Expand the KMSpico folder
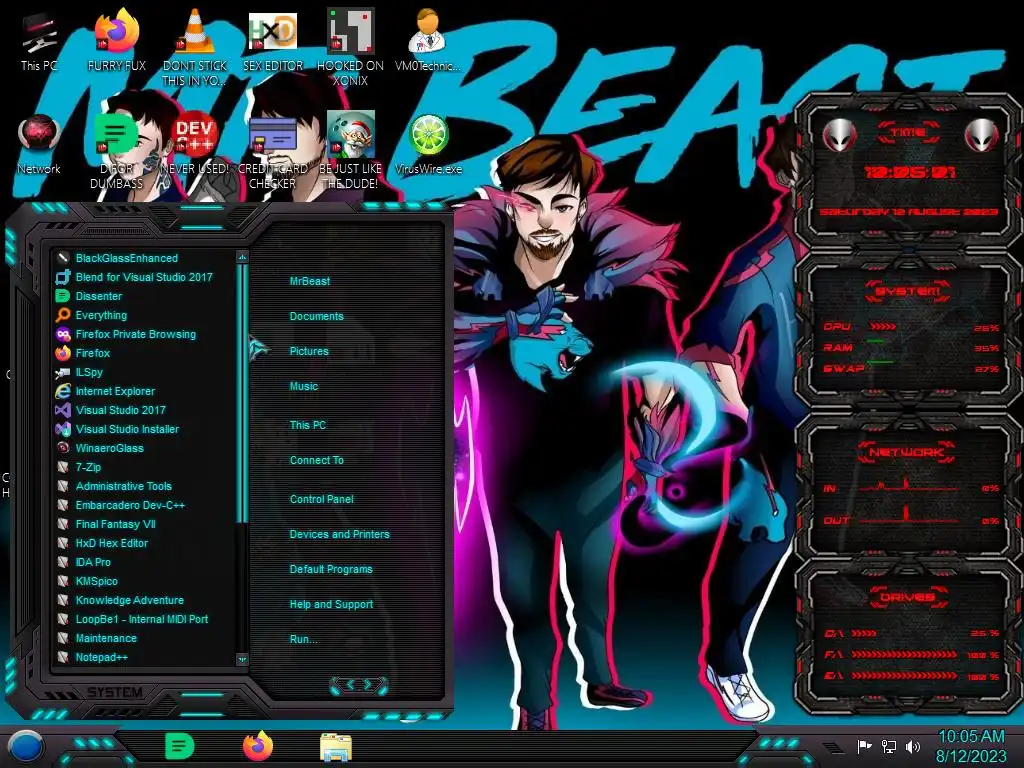This screenshot has width=1024, height=768. (97, 581)
